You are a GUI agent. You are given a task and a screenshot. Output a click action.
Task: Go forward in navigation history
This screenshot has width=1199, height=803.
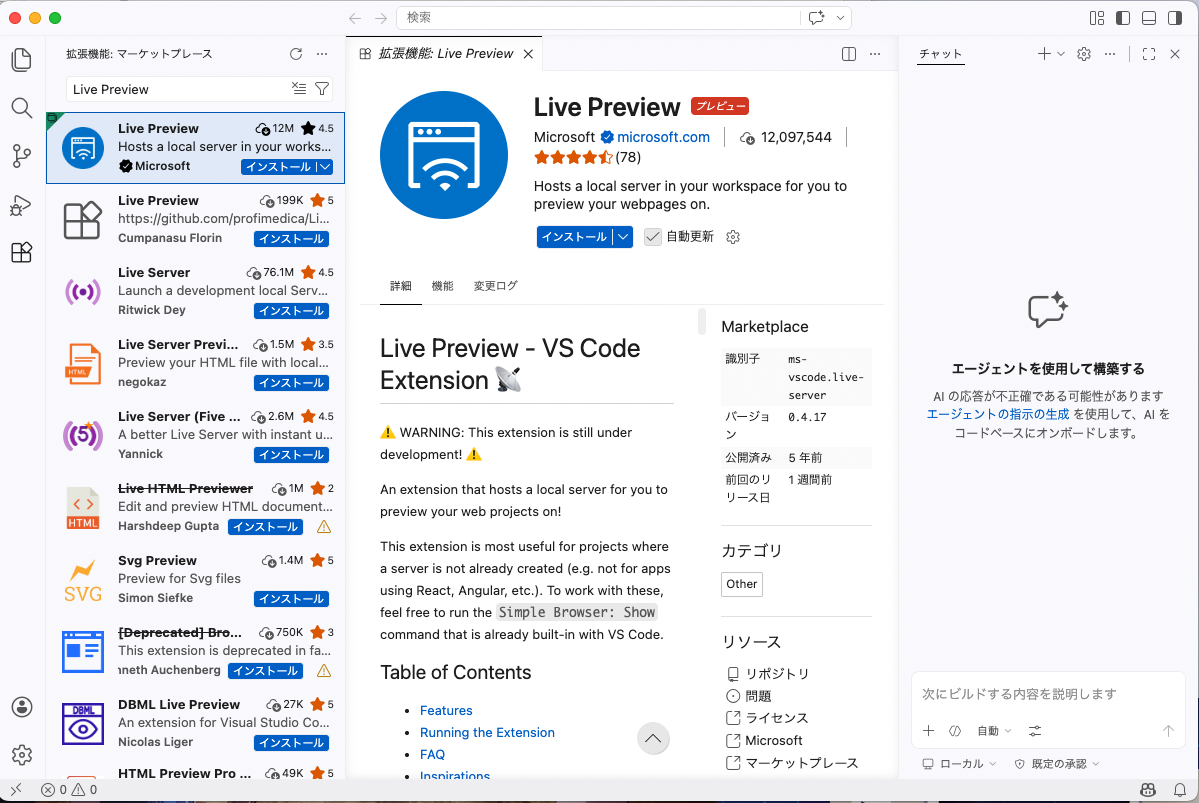tap(381, 18)
